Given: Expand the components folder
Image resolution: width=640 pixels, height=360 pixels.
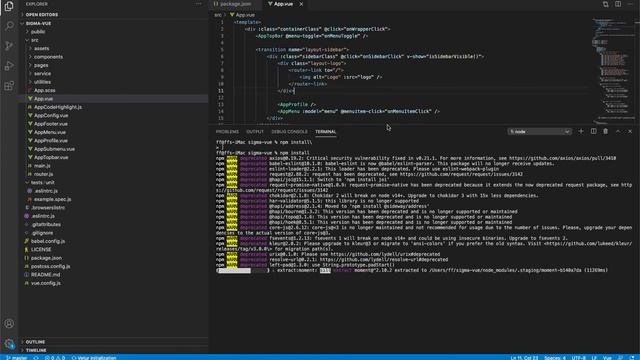Looking at the screenshot, I should coord(49,57).
